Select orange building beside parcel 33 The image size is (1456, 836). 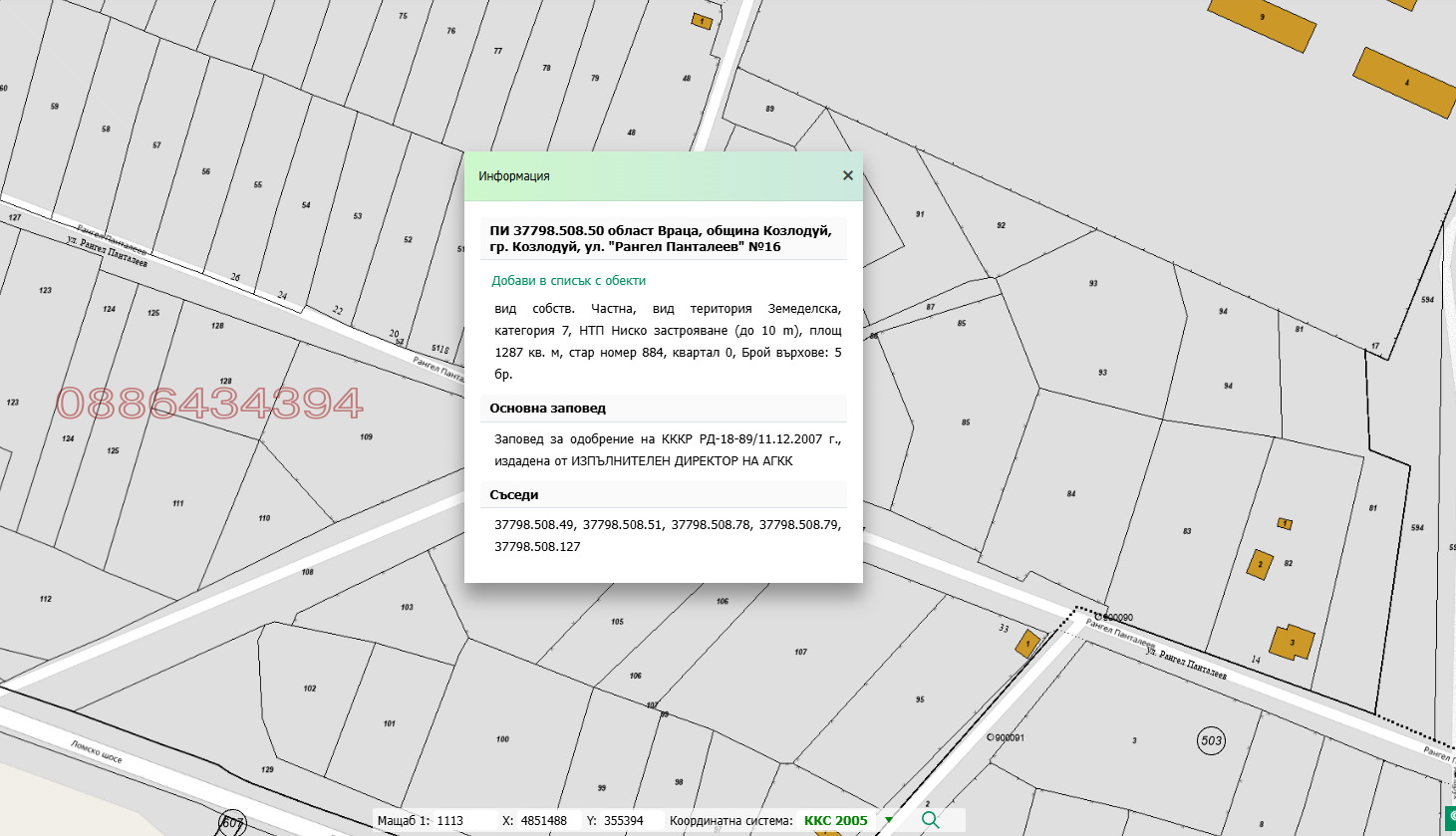tap(1027, 645)
